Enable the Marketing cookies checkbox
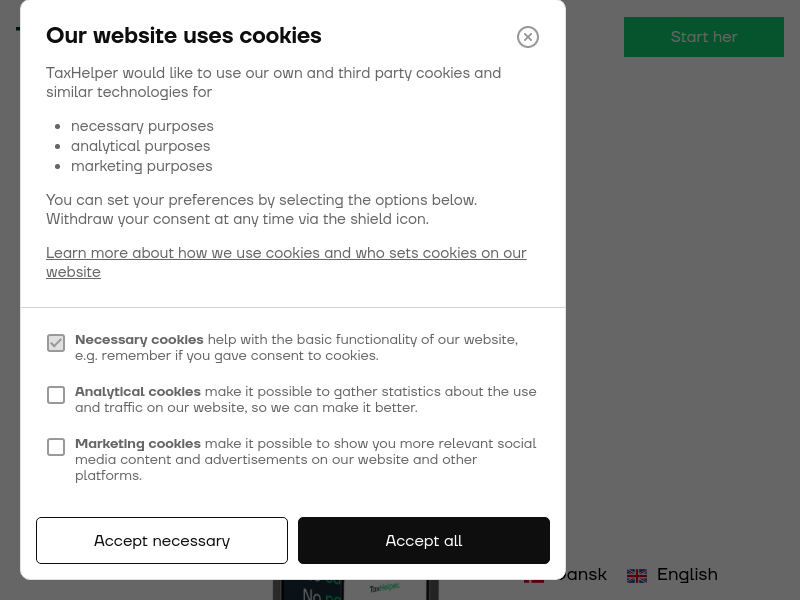Image resolution: width=800 pixels, height=600 pixels. (56, 447)
